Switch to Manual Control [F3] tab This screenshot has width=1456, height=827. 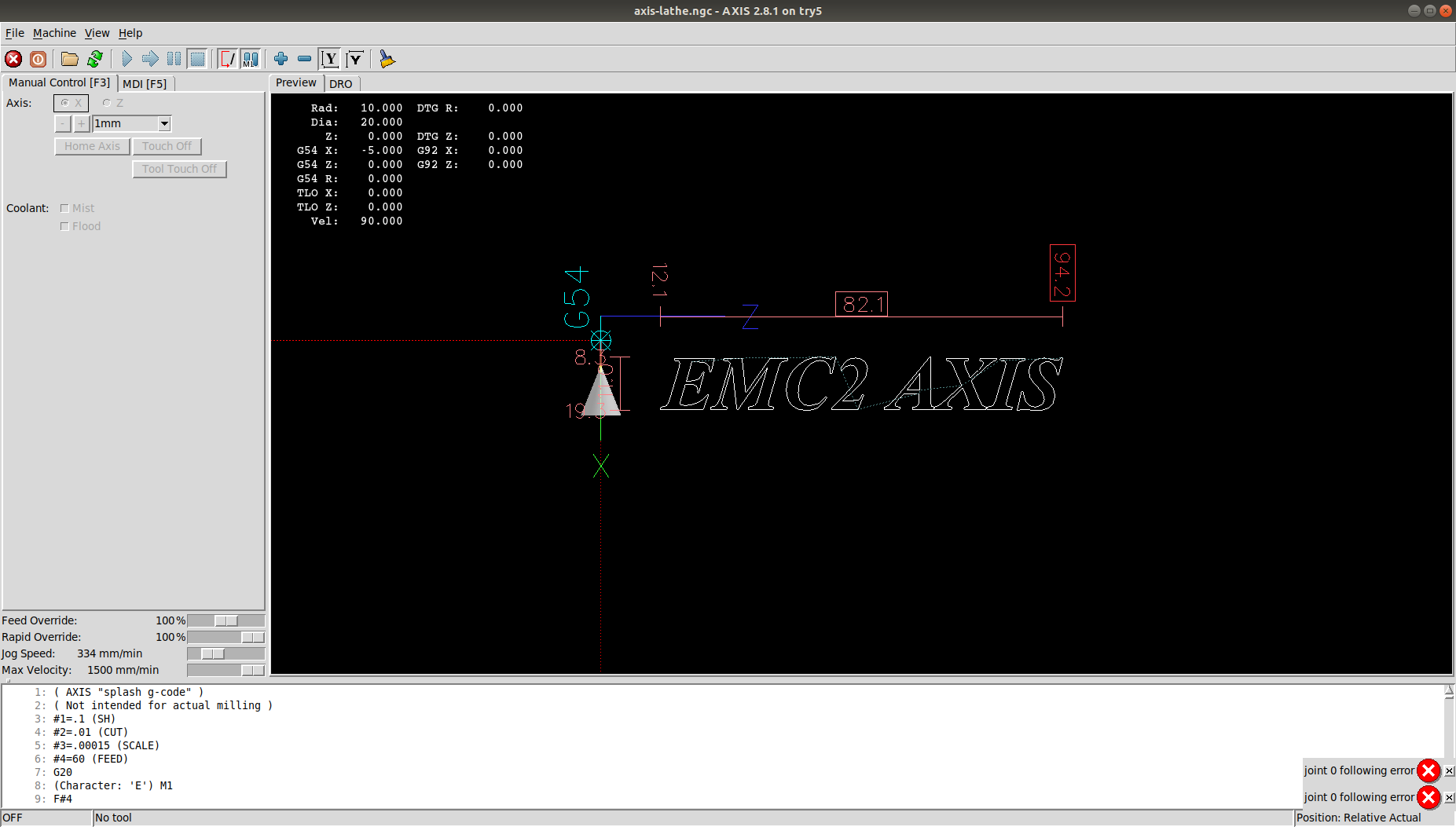(x=59, y=82)
